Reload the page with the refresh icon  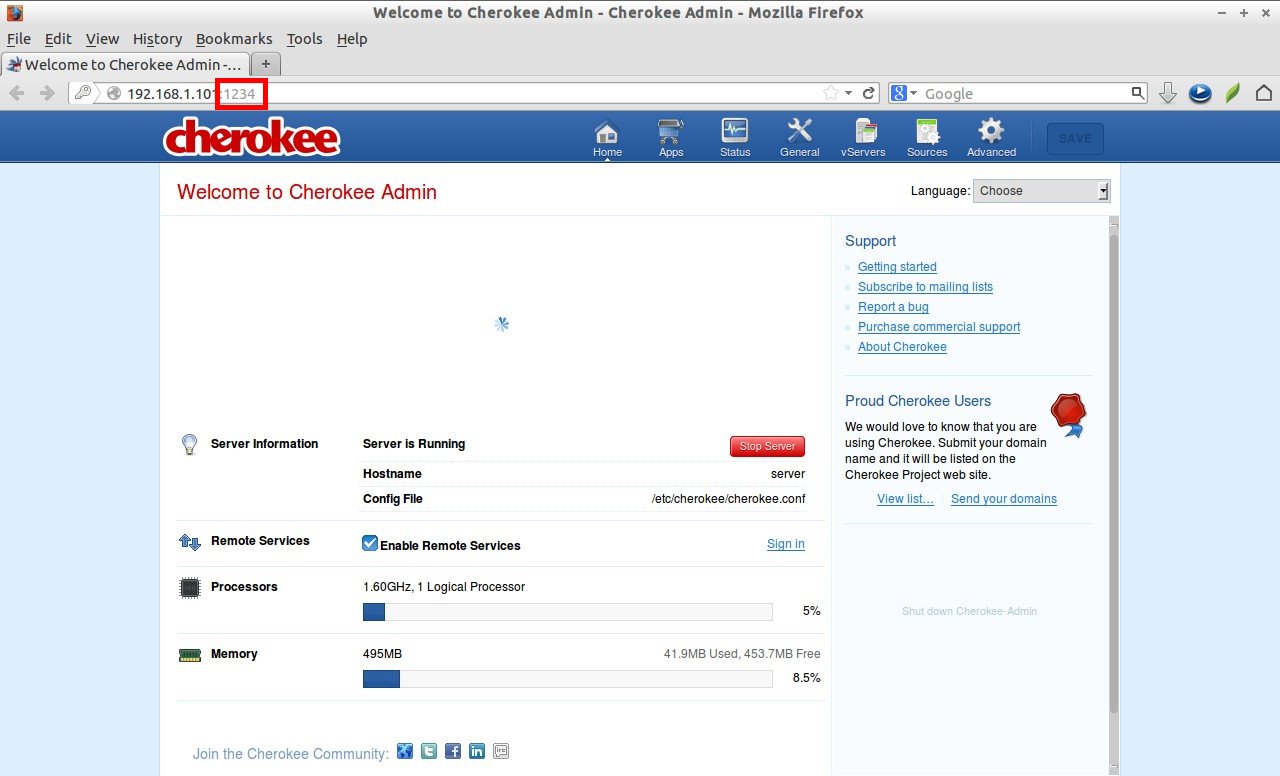click(x=869, y=93)
